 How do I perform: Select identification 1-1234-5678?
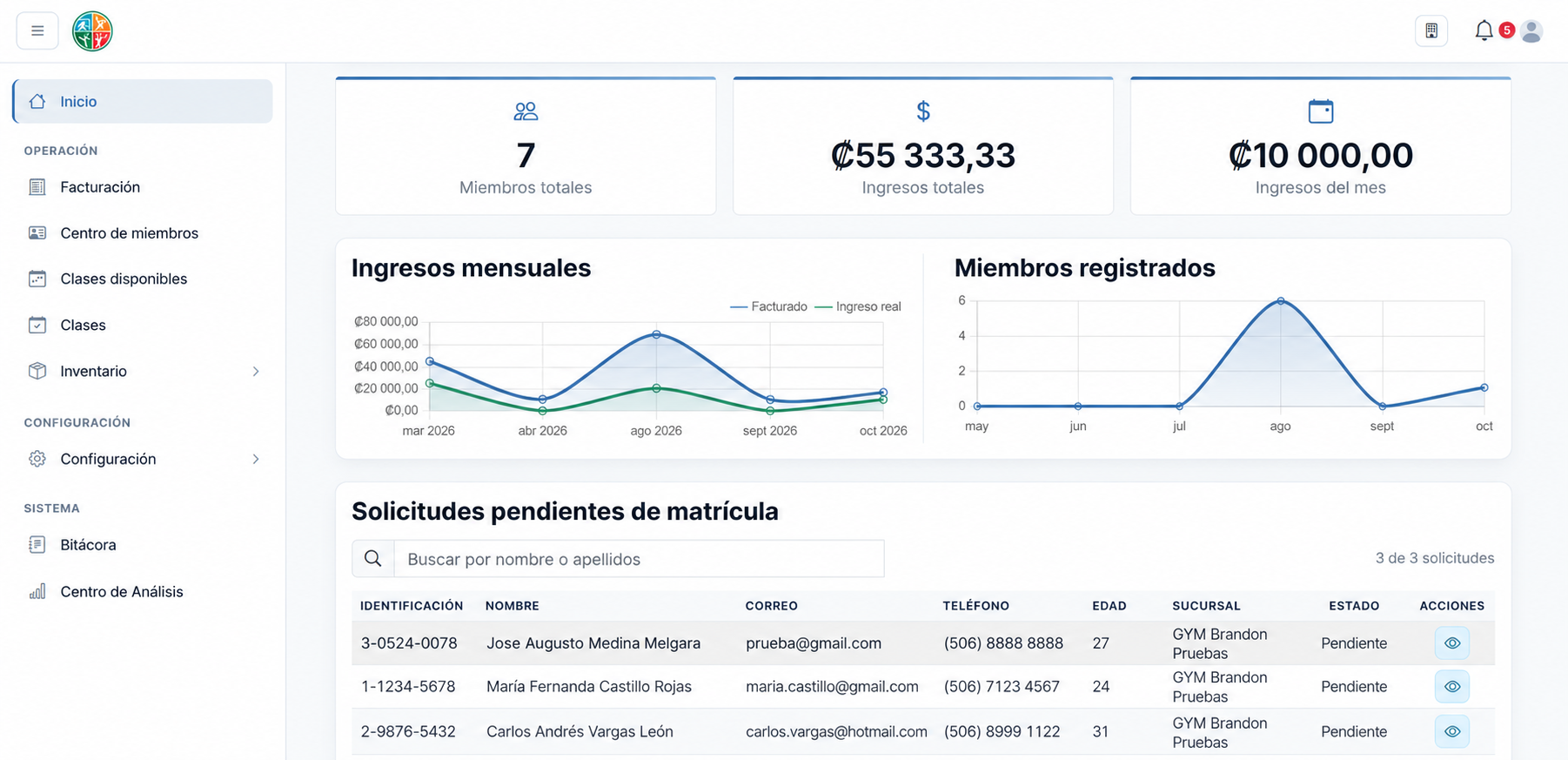(408, 687)
